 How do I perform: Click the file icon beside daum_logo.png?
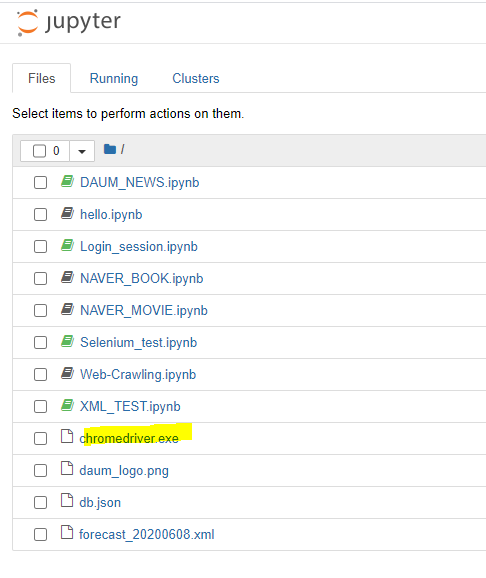click(x=67, y=468)
